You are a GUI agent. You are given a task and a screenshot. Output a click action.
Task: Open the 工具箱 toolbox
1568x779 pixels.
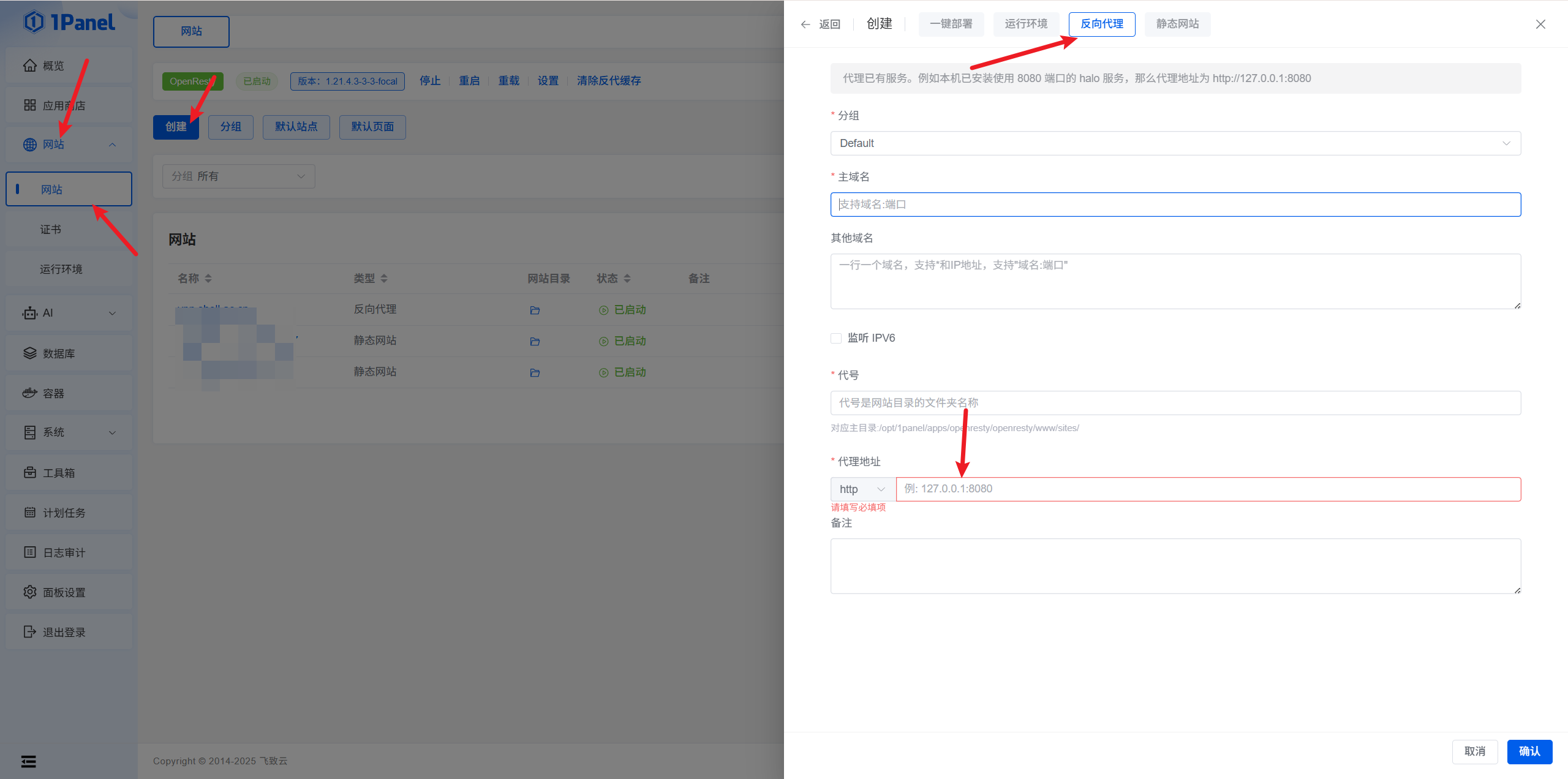pos(59,472)
